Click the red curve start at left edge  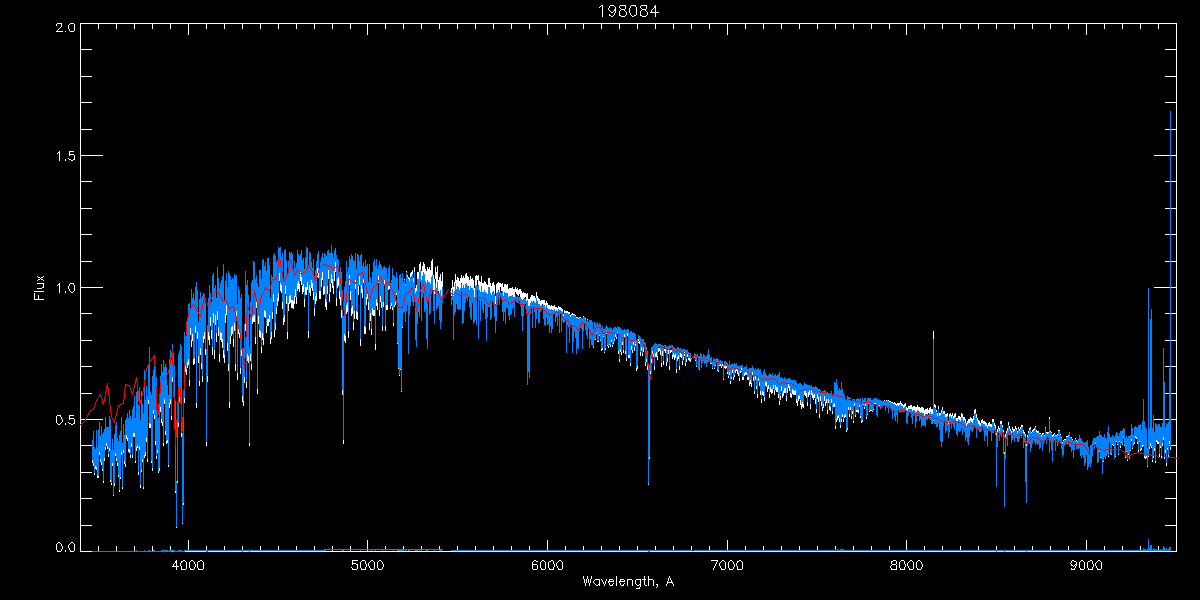tap(87, 416)
